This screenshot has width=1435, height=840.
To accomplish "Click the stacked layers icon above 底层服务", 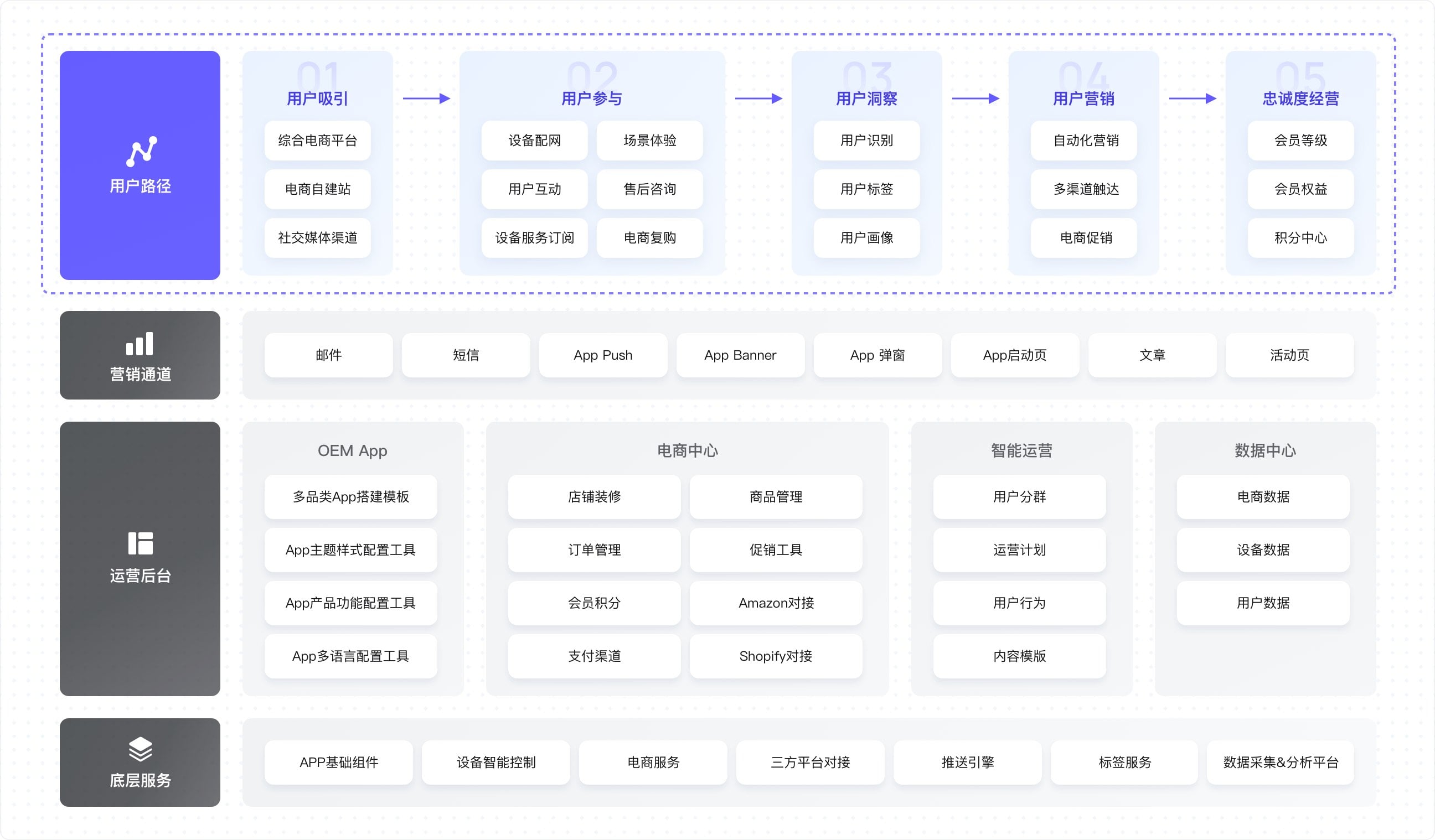I will (140, 749).
